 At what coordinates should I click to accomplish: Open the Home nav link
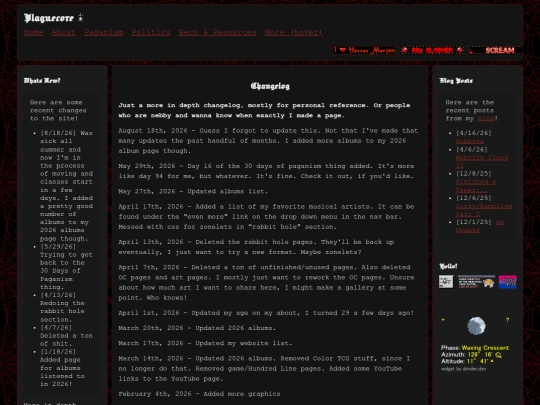click(33, 32)
